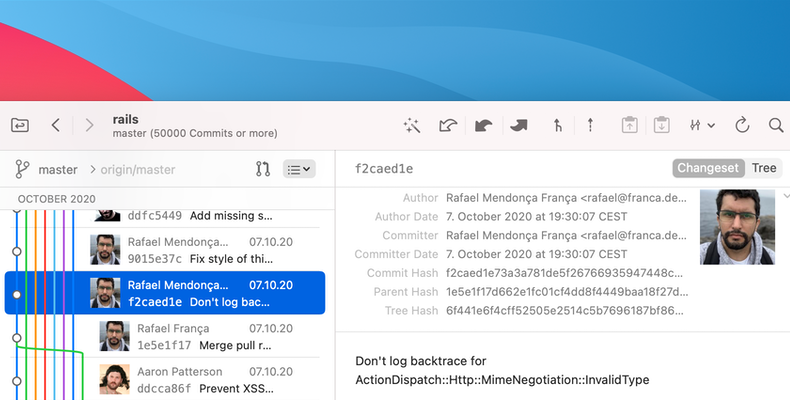Click the author avatar photo in details
790x400 pixels.
click(737, 227)
